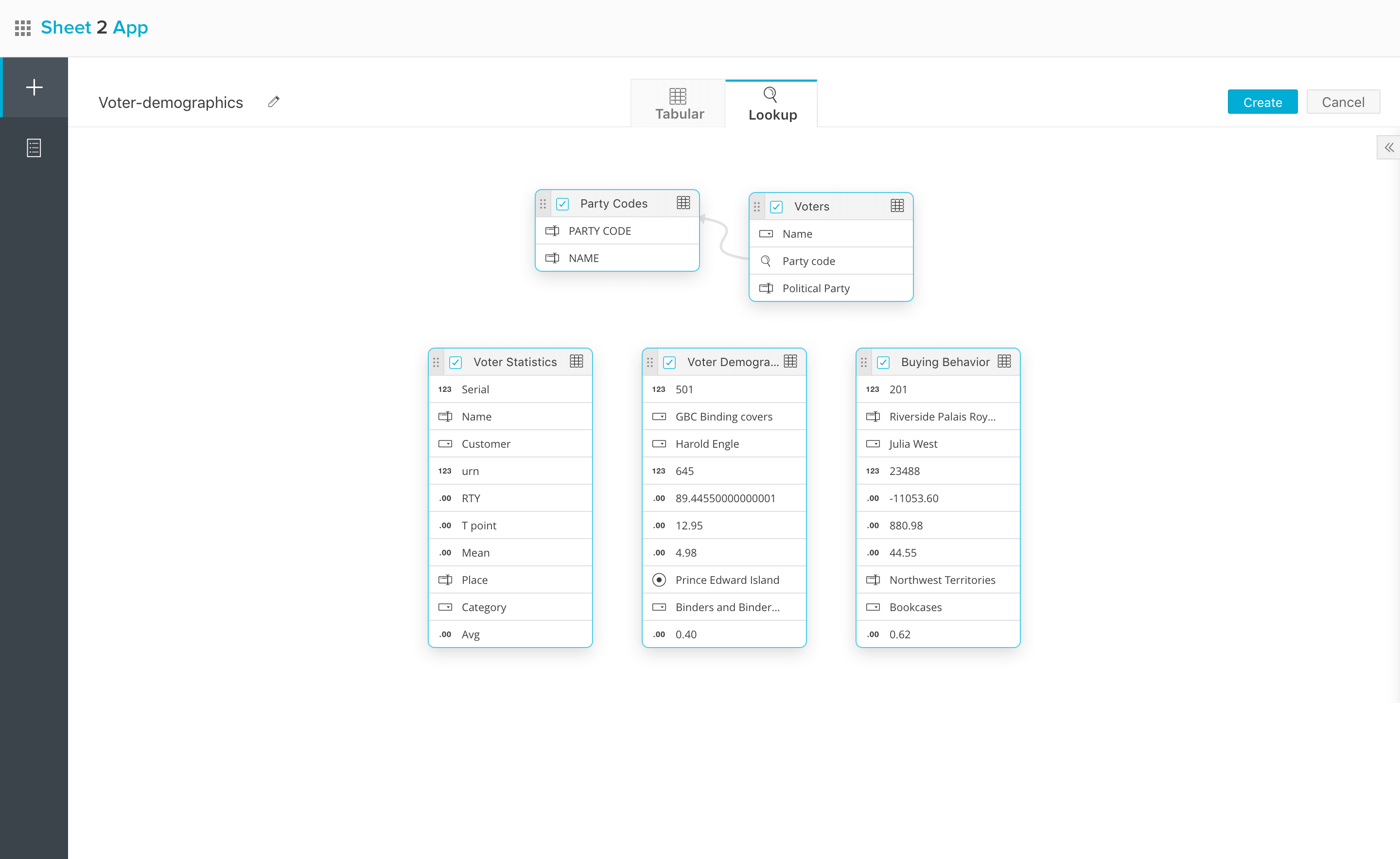Collapse the right panel with double chevron
1400x859 pixels.
(1389, 148)
